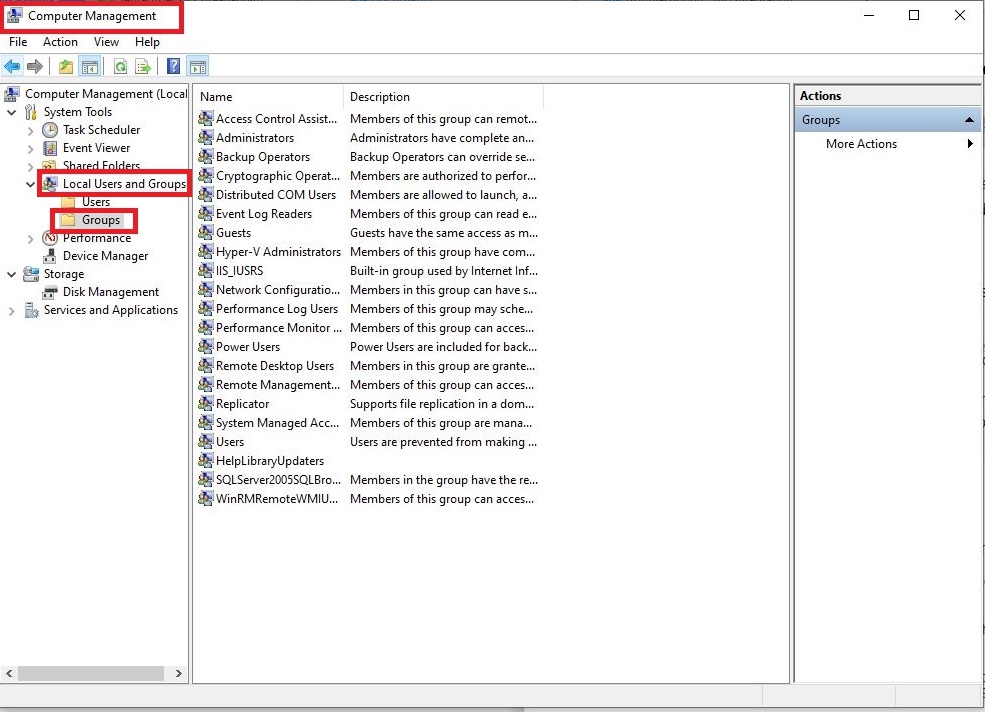This screenshot has width=985, height=712.
Task: Select Cryptographic Operat... group
Action: 278,176
